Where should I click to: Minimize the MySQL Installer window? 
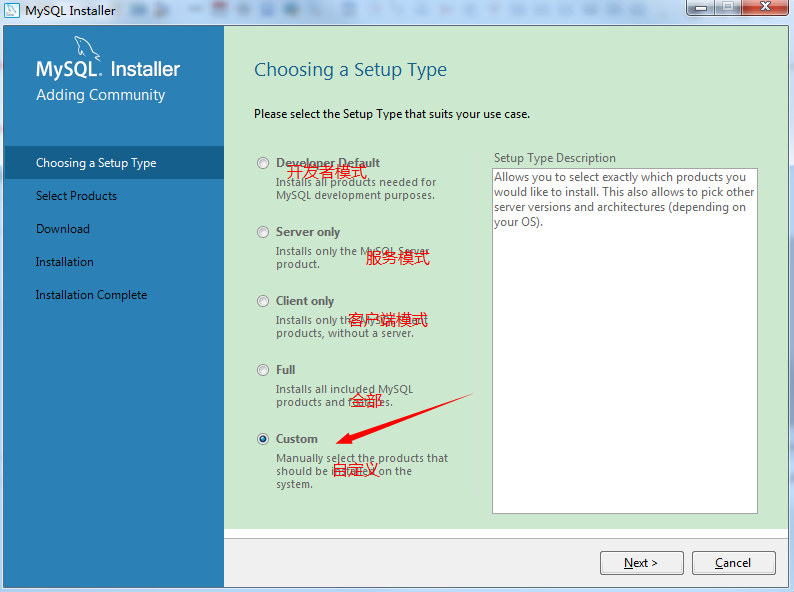(701, 7)
